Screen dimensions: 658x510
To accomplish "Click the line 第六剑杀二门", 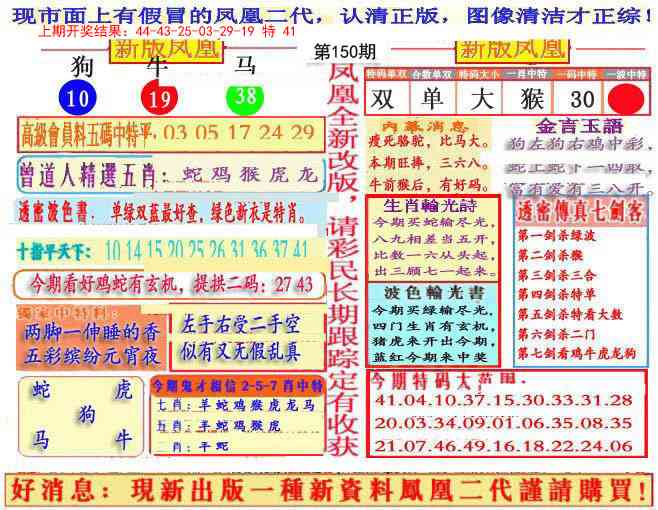I will (x=556, y=334).
